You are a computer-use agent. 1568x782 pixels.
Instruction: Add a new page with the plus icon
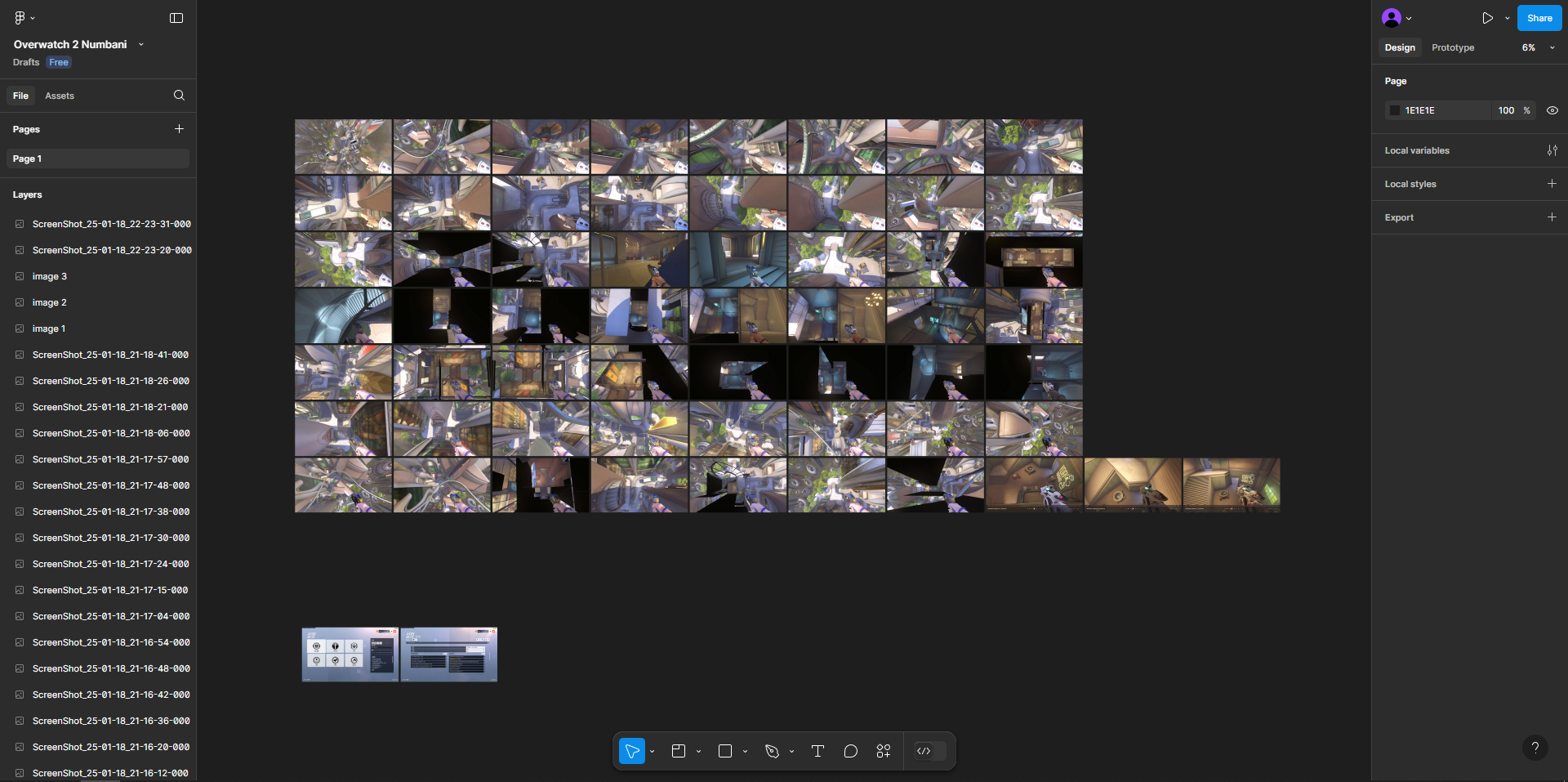pos(179,129)
